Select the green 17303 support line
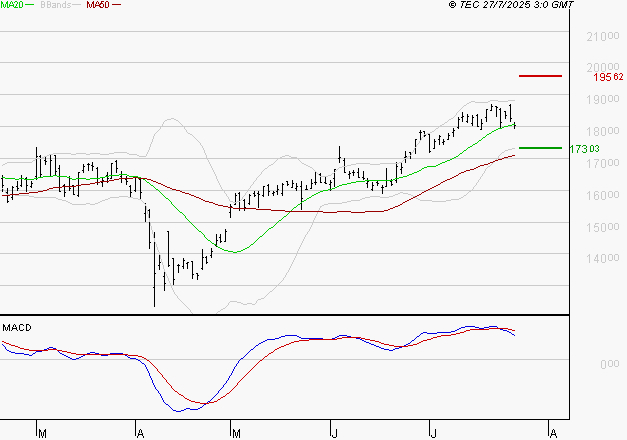This screenshot has width=627, height=440. pos(540,148)
